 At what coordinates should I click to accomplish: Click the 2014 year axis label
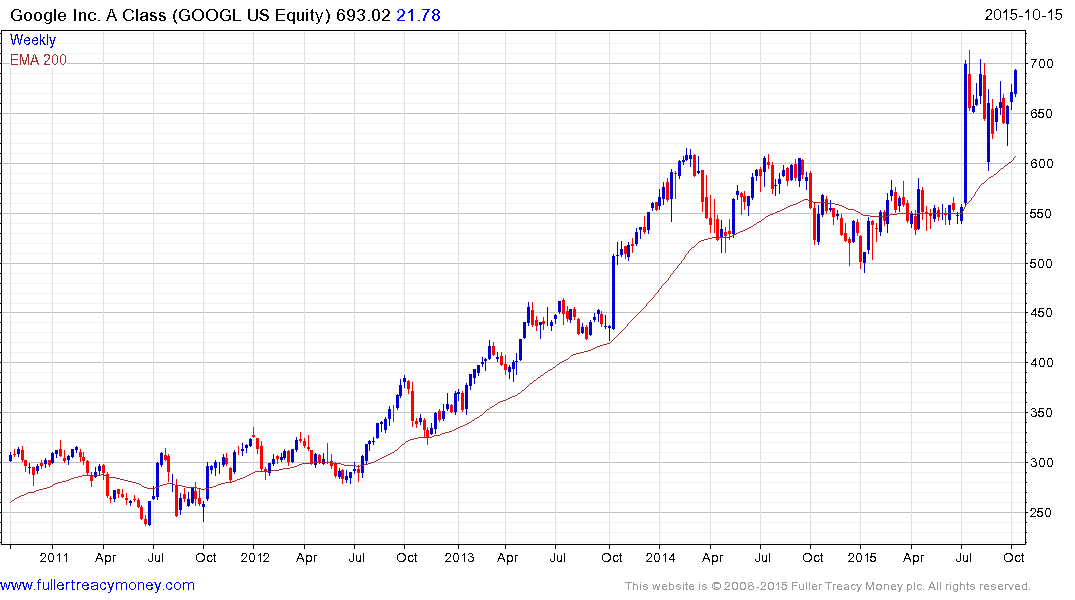[660, 557]
